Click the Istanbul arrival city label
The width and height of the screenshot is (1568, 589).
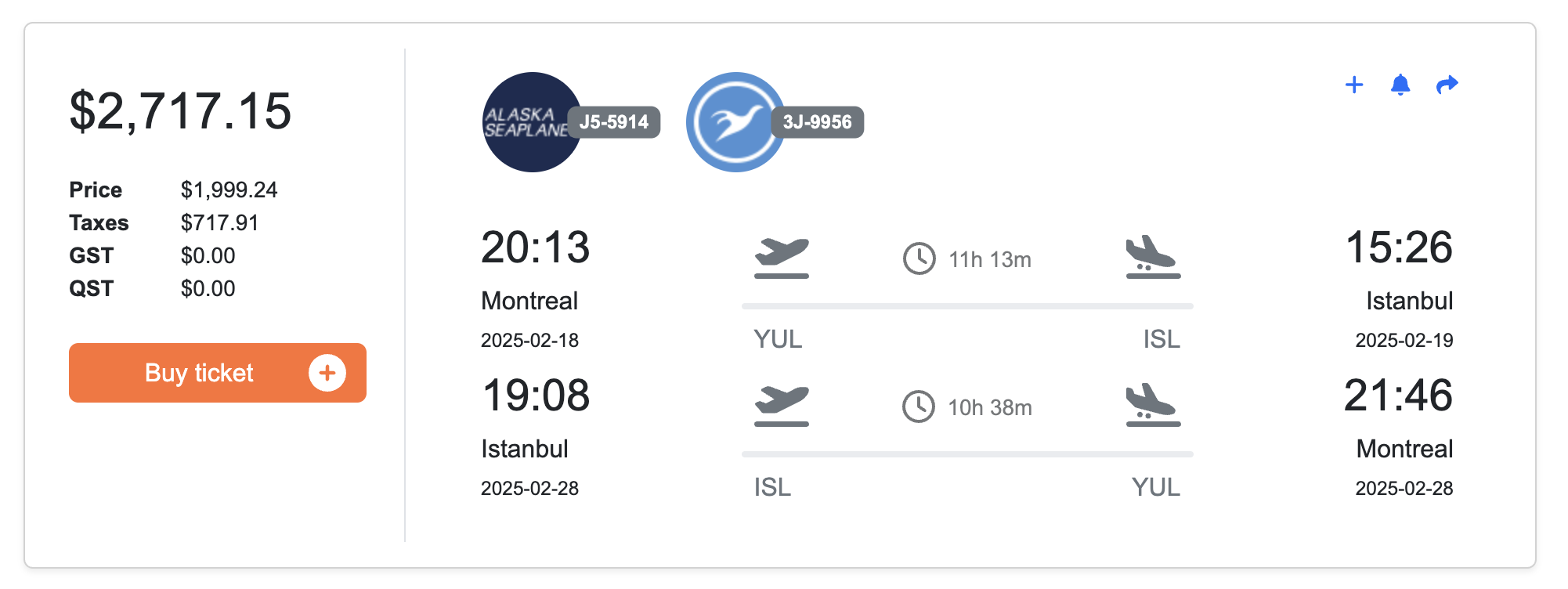coord(1410,301)
